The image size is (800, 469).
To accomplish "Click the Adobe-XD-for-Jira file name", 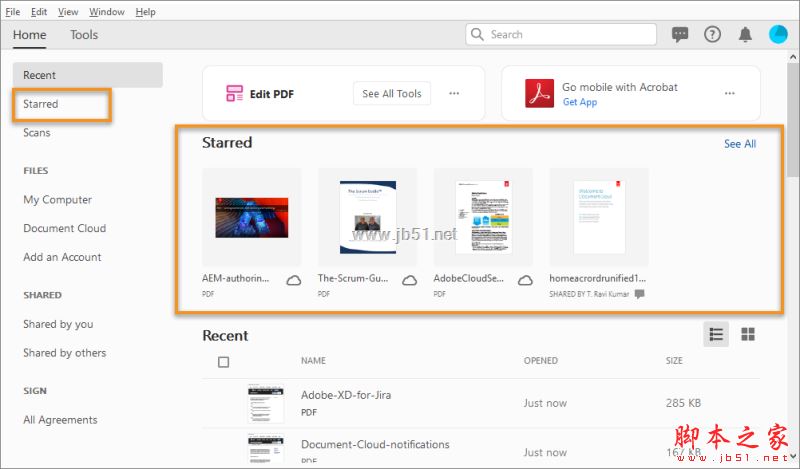I will click(346, 395).
